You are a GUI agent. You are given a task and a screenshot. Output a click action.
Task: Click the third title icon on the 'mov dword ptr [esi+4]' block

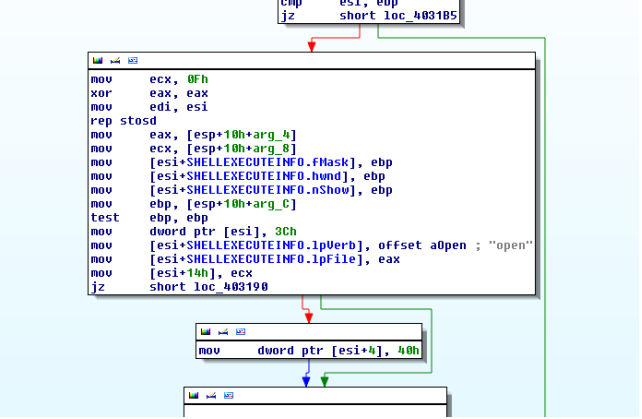pos(240,332)
